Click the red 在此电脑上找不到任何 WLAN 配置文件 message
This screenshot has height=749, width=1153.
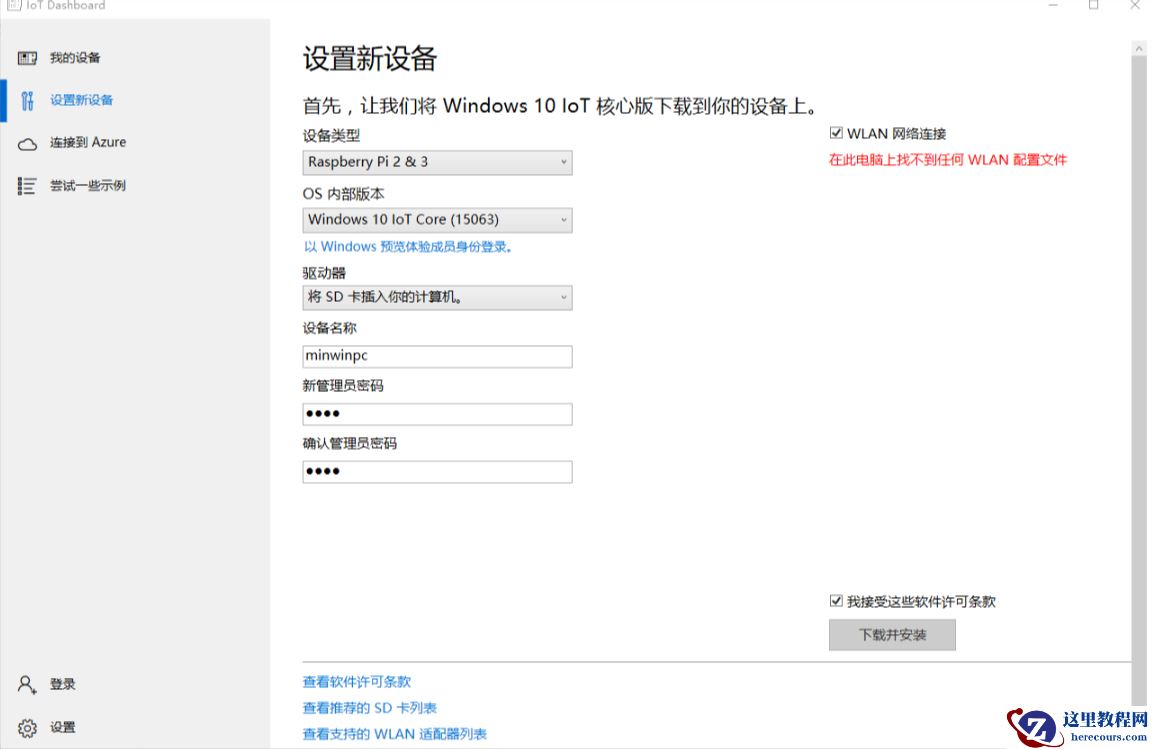(x=948, y=160)
